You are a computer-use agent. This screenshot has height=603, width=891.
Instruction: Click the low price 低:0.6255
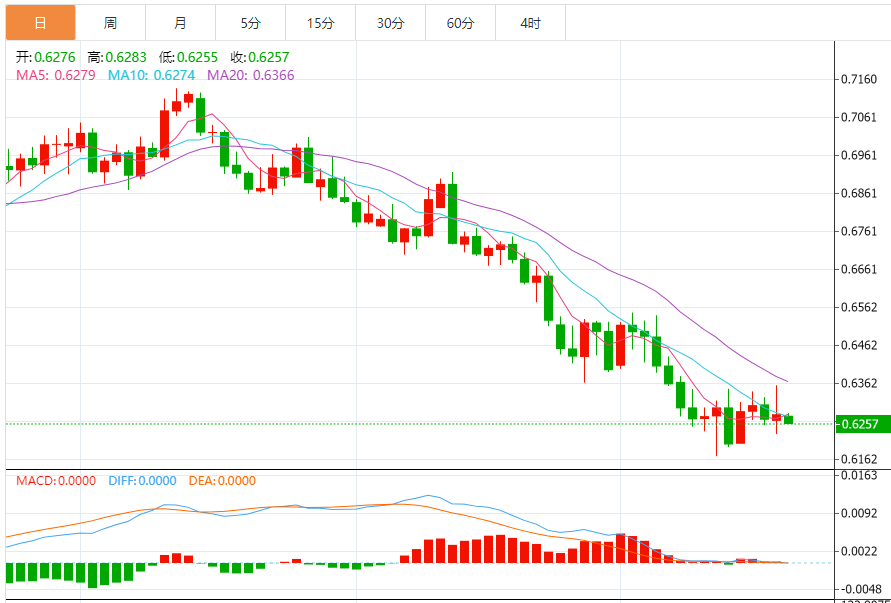click(x=188, y=57)
